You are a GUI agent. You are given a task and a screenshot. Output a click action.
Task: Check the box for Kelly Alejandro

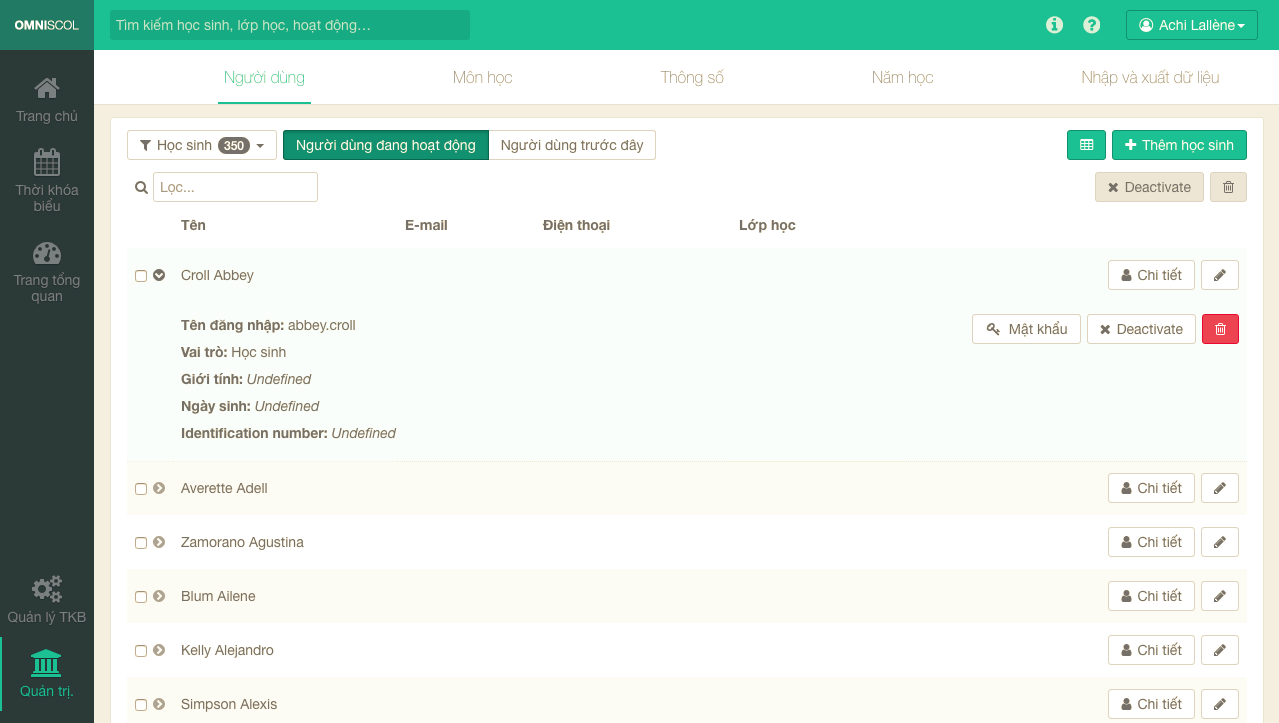click(141, 651)
